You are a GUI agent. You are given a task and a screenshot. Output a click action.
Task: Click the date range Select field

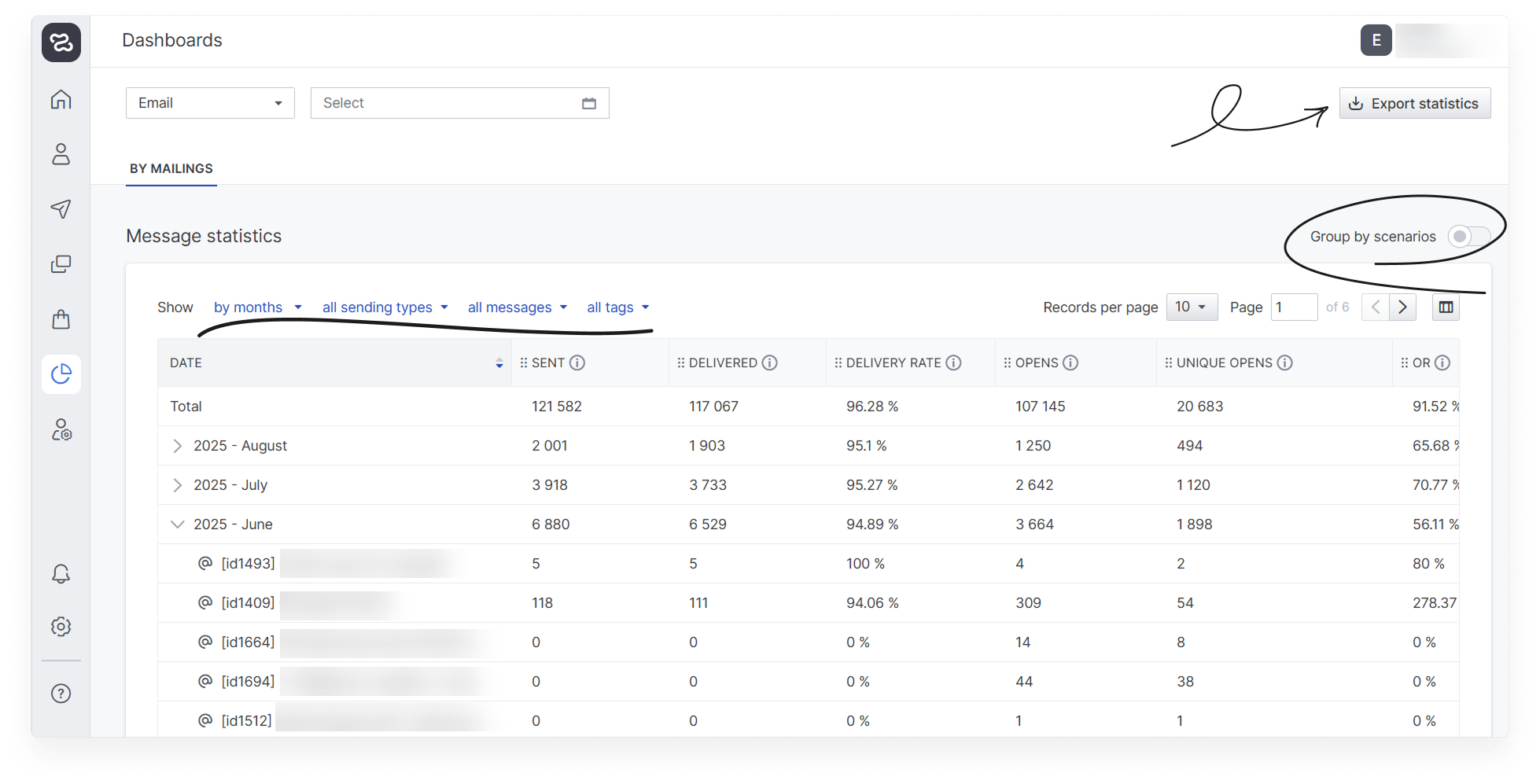pyautogui.click(x=459, y=103)
